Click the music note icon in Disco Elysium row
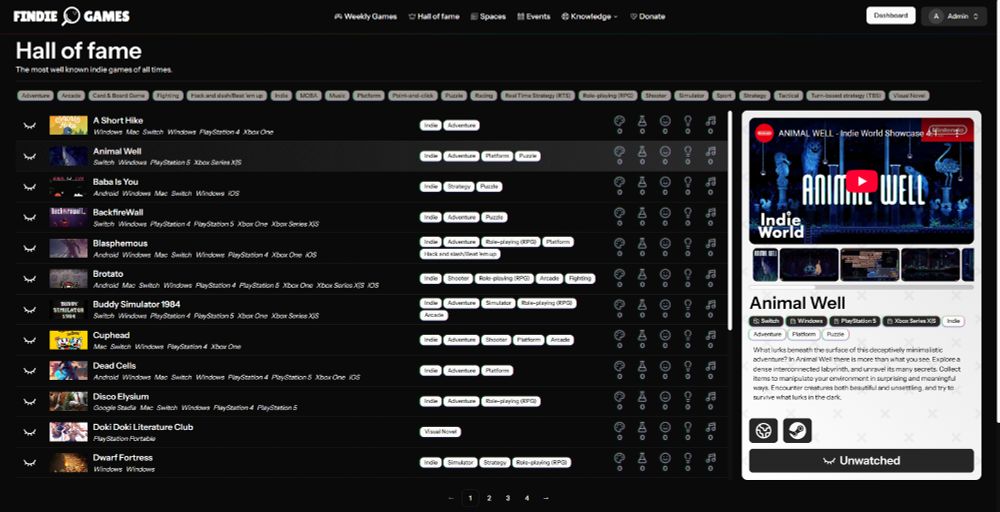The image size is (1000, 512). pyautogui.click(x=711, y=396)
